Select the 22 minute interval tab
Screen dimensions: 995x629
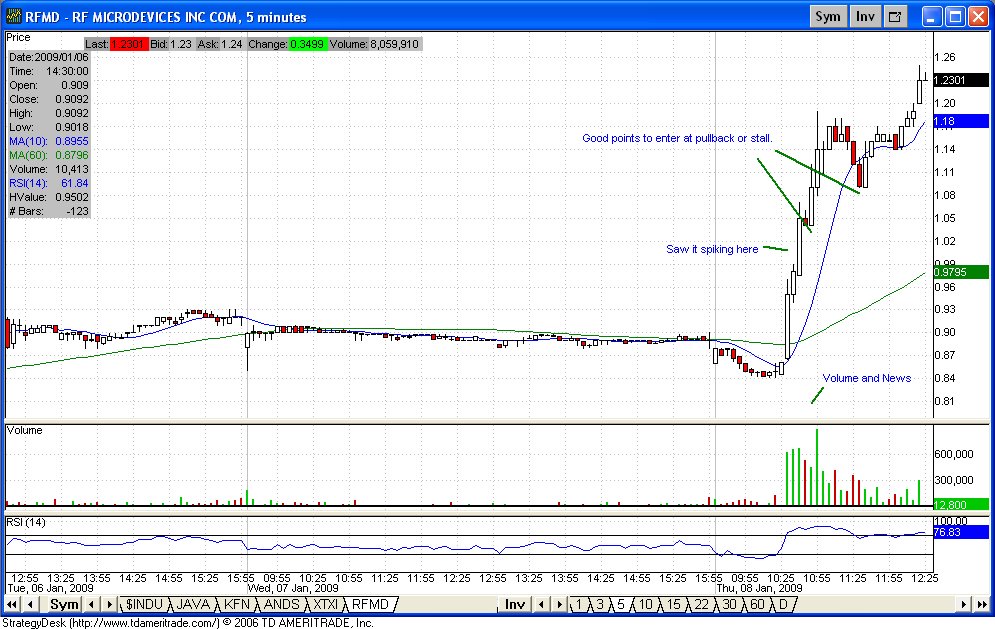[x=701, y=604]
